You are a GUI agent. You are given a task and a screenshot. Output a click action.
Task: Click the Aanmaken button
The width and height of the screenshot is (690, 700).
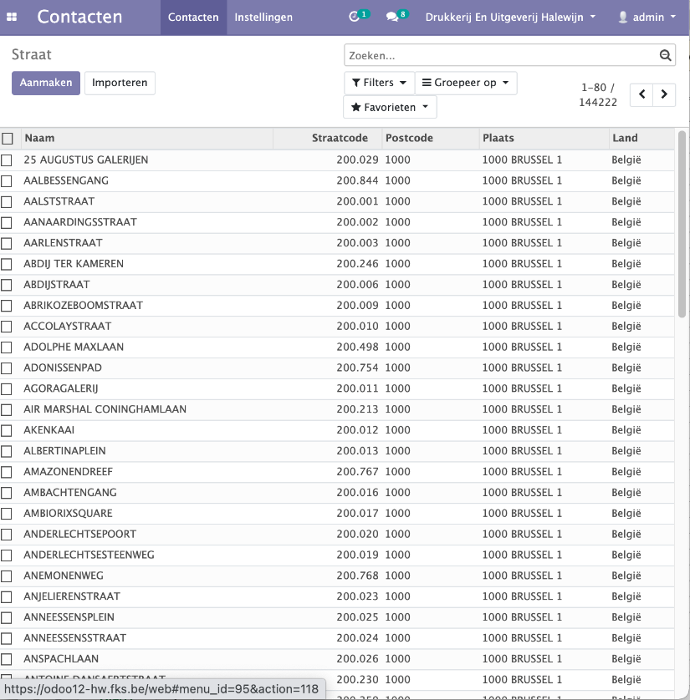pyautogui.click(x=46, y=83)
